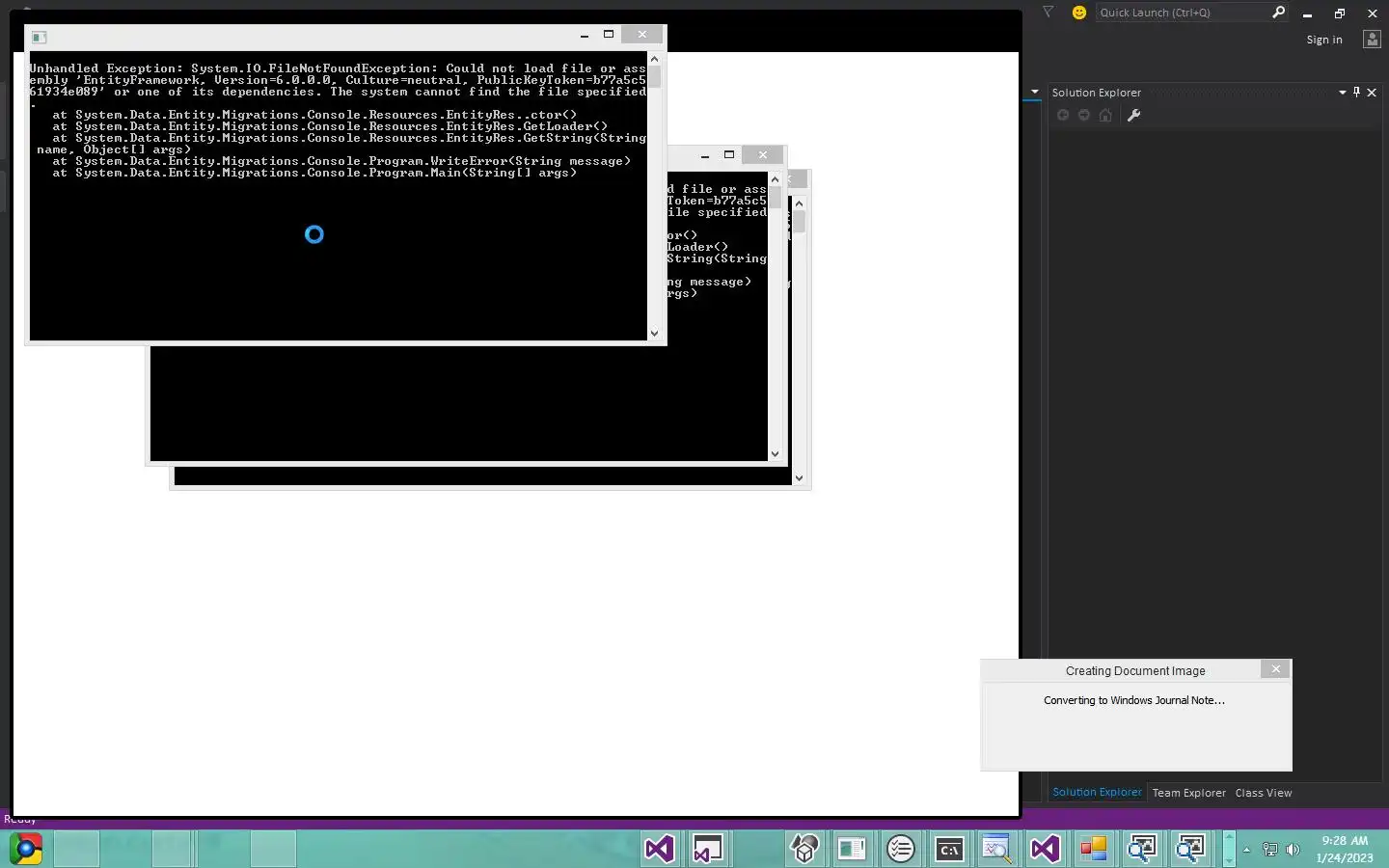
Task: Click second console scrollbar down arrow
Action: tap(775, 454)
